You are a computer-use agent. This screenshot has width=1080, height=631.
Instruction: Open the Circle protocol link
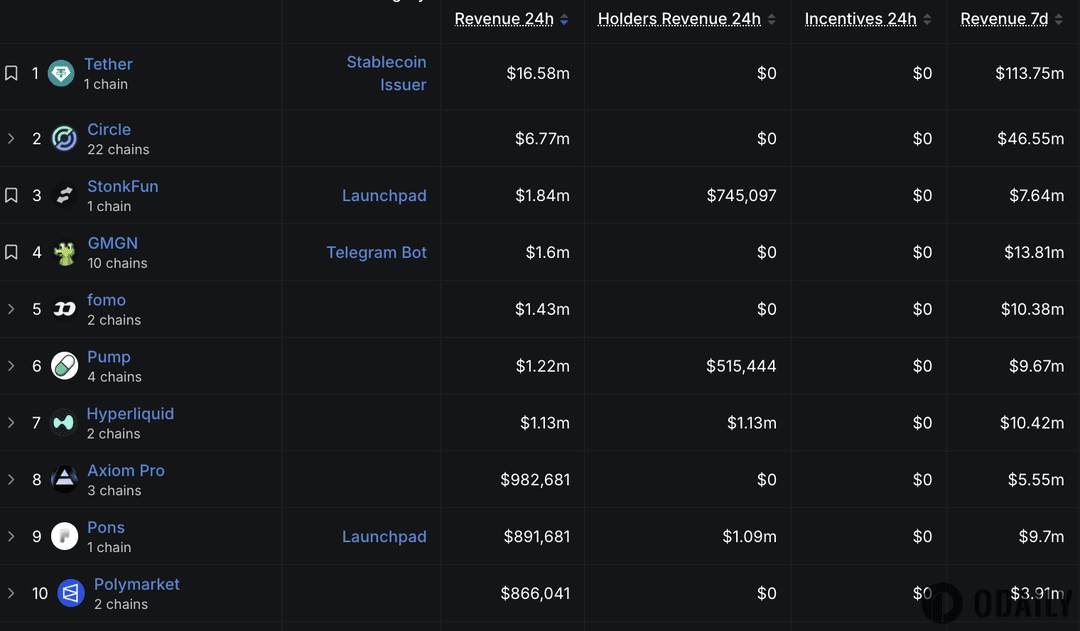[109, 130]
